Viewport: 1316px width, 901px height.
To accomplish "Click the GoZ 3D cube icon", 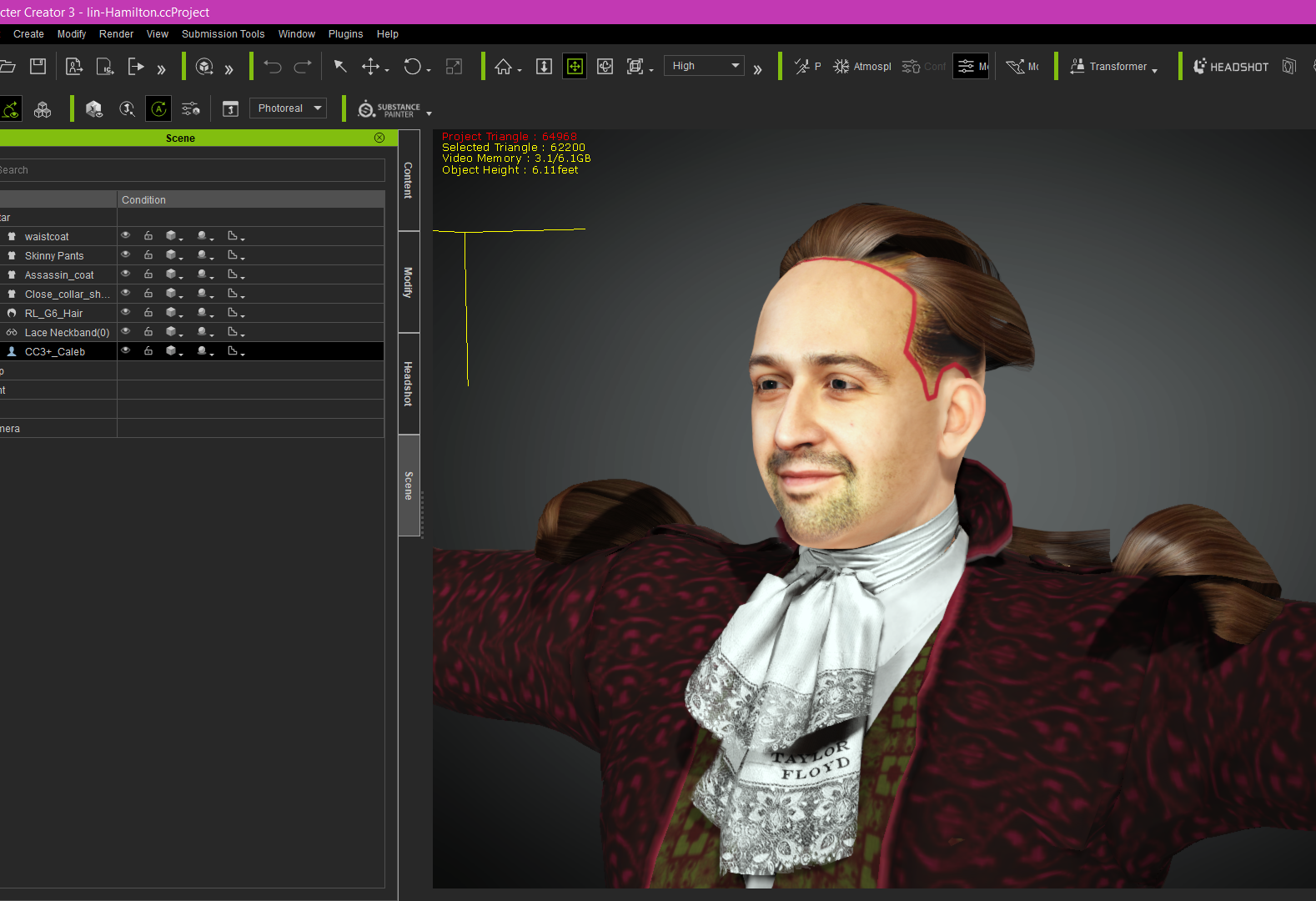I will pyautogui.click(x=204, y=67).
